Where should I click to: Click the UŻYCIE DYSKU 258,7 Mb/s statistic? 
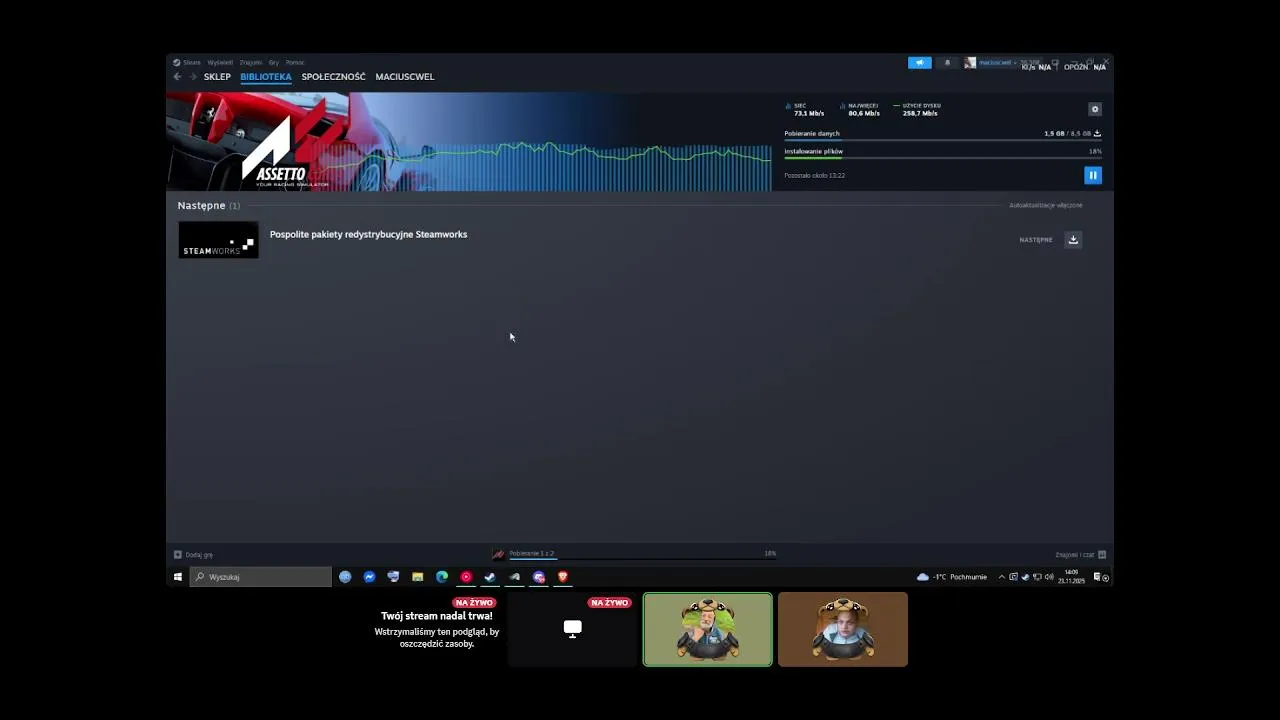918,109
